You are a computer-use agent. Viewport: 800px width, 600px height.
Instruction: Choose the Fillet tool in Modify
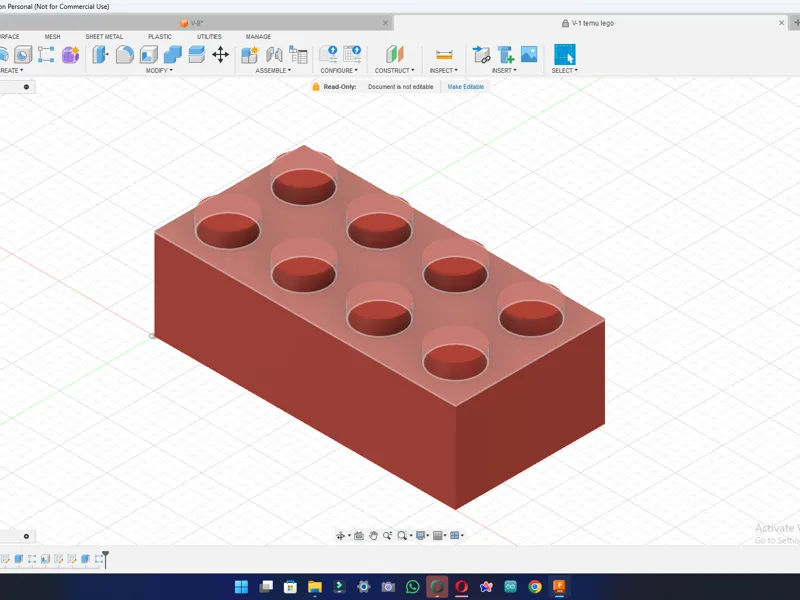pos(124,55)
